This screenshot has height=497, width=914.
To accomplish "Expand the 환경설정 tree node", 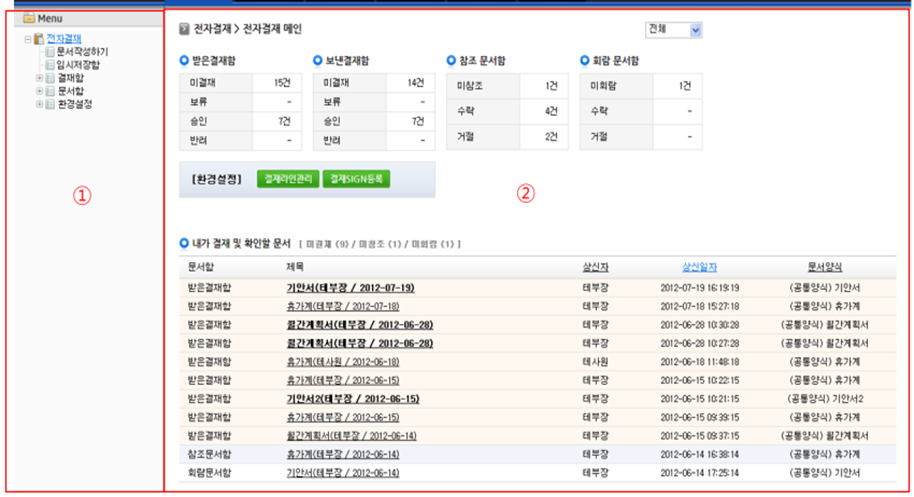I will pos(40,104).
